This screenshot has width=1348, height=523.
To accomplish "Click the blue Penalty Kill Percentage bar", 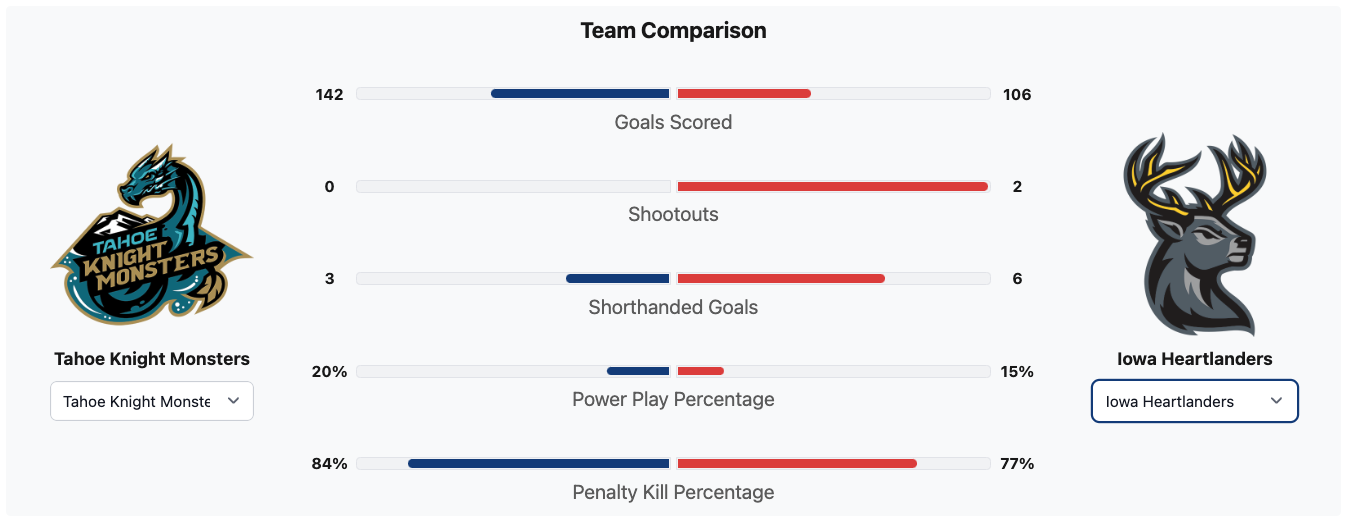I will coord(538,464).
